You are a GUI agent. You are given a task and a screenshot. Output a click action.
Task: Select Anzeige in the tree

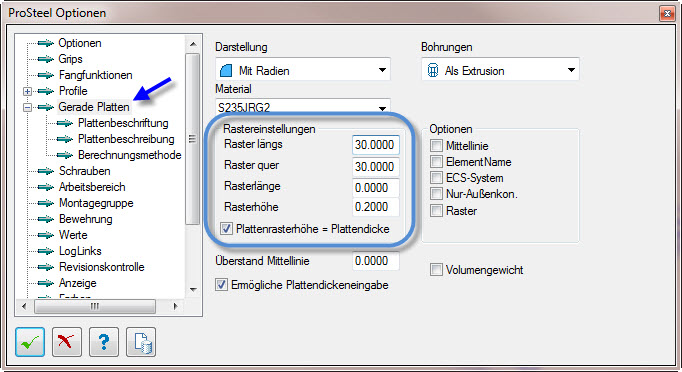[x=78, y=283]
